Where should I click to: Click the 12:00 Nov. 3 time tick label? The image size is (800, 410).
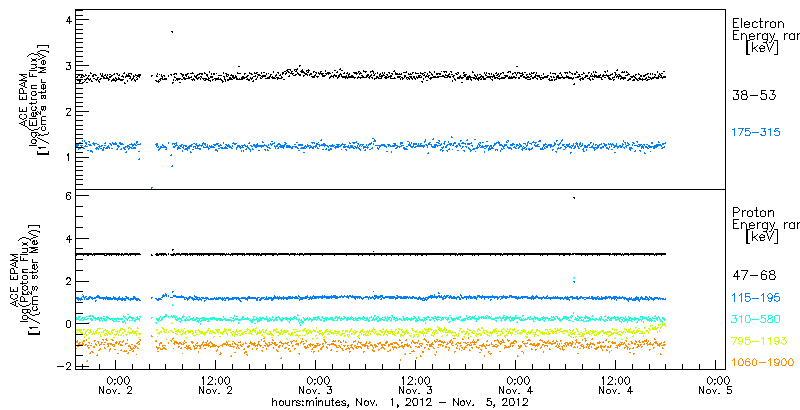tap(417, 386)
